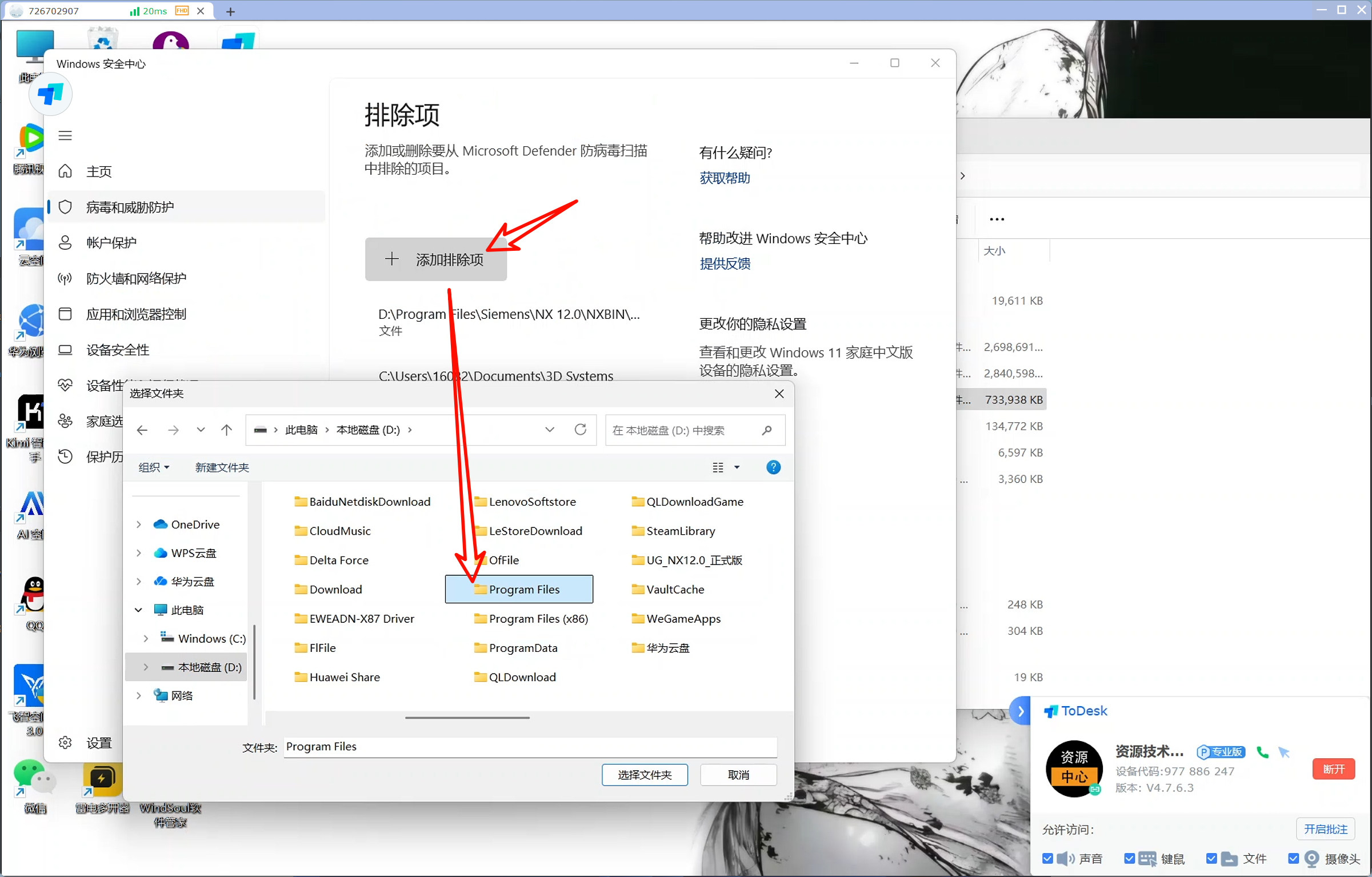Go back in folder dialog
The height and width of the screenshot is (877, 1372).
142,430
